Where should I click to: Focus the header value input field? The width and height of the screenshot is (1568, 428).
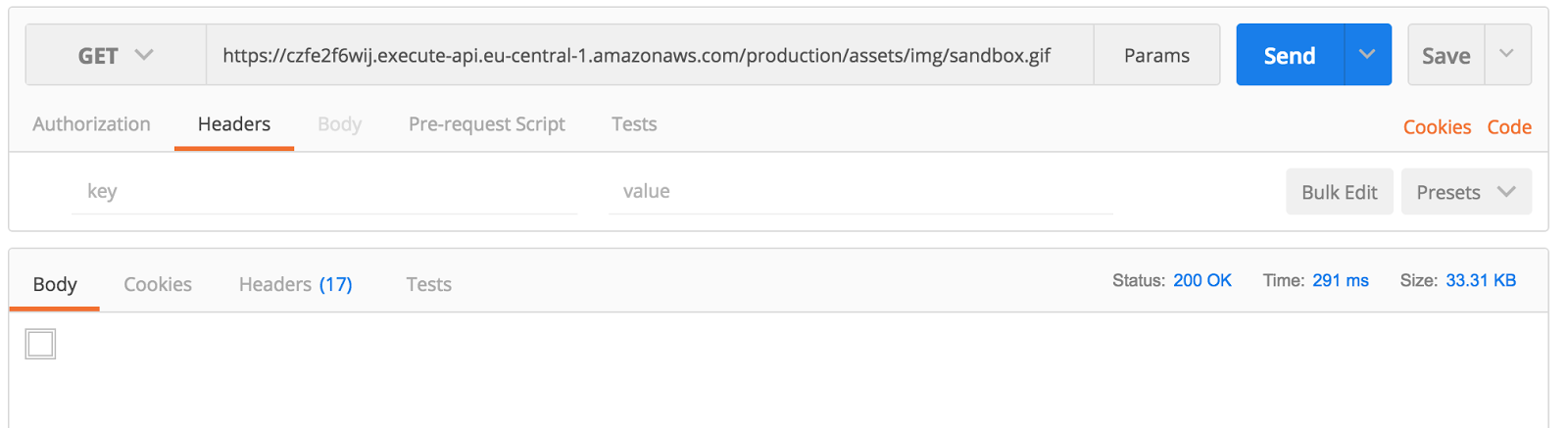[x=860, y=191]
